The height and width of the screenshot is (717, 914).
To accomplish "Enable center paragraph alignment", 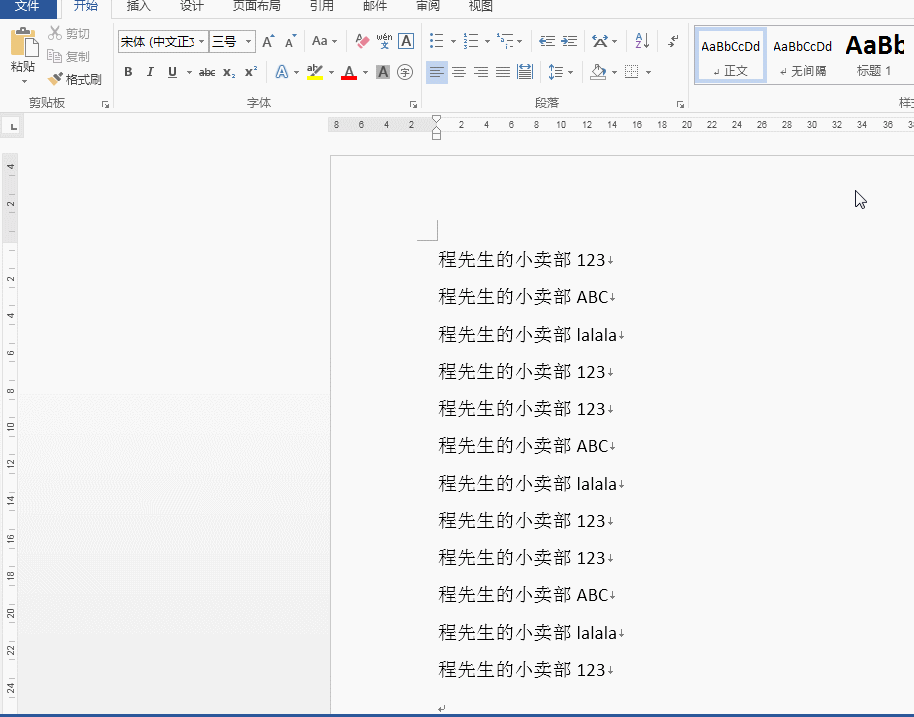I will click(x=459, y=71).
